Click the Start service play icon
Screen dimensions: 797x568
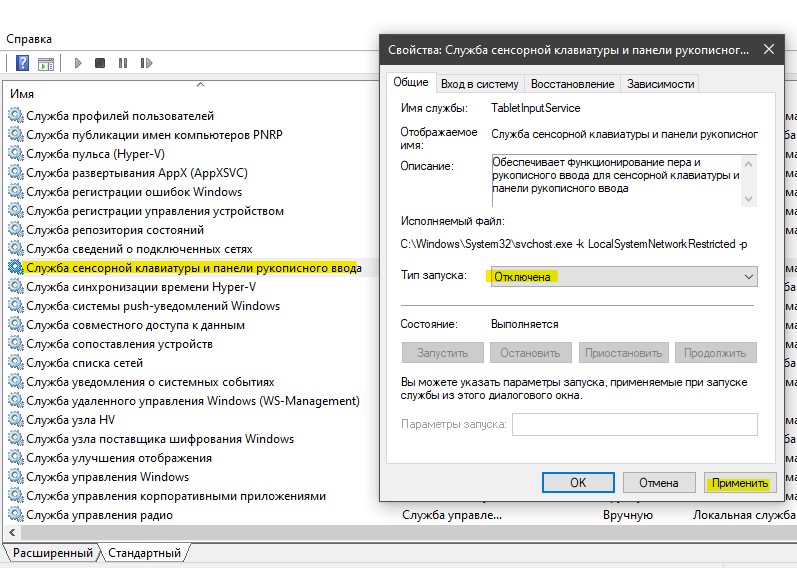click(78, 63)
